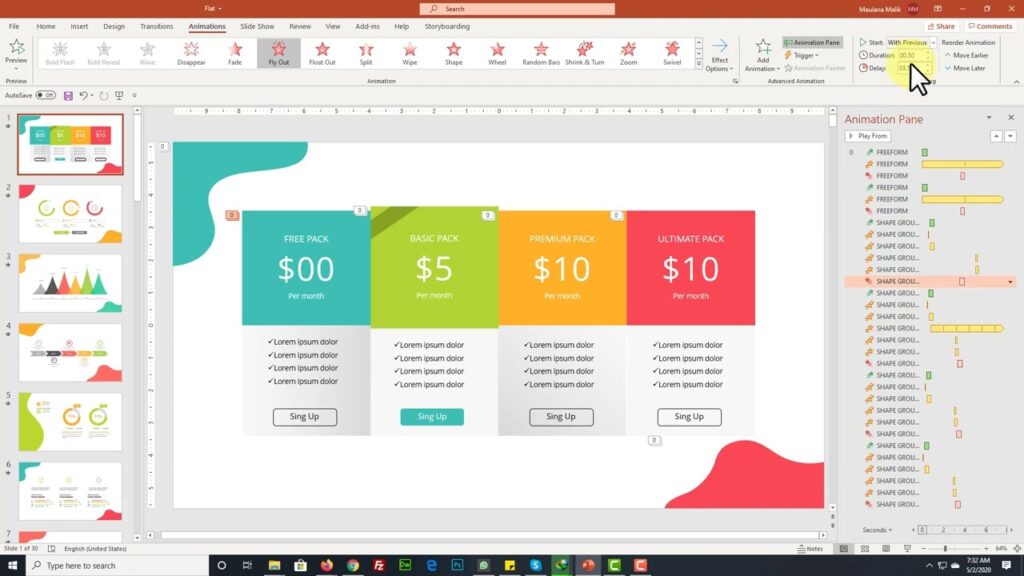
Task: Click the Duration input field
Action: 912,56
